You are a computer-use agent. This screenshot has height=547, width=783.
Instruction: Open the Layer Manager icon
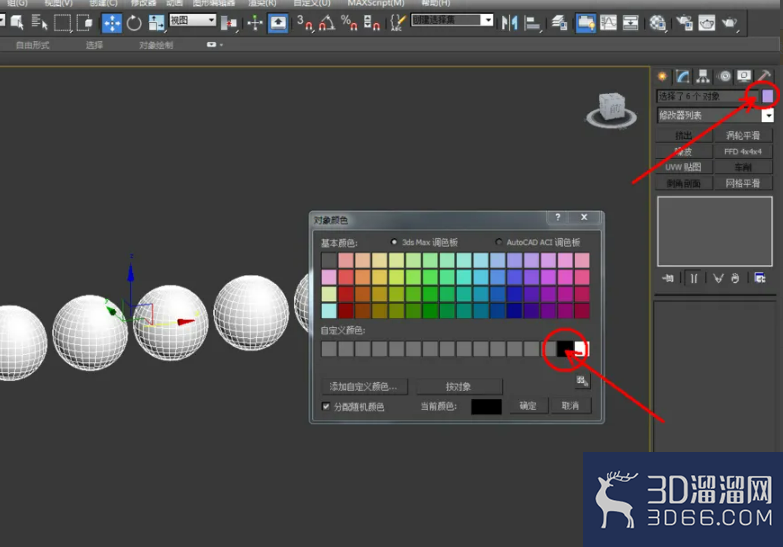tap(559, 23)
